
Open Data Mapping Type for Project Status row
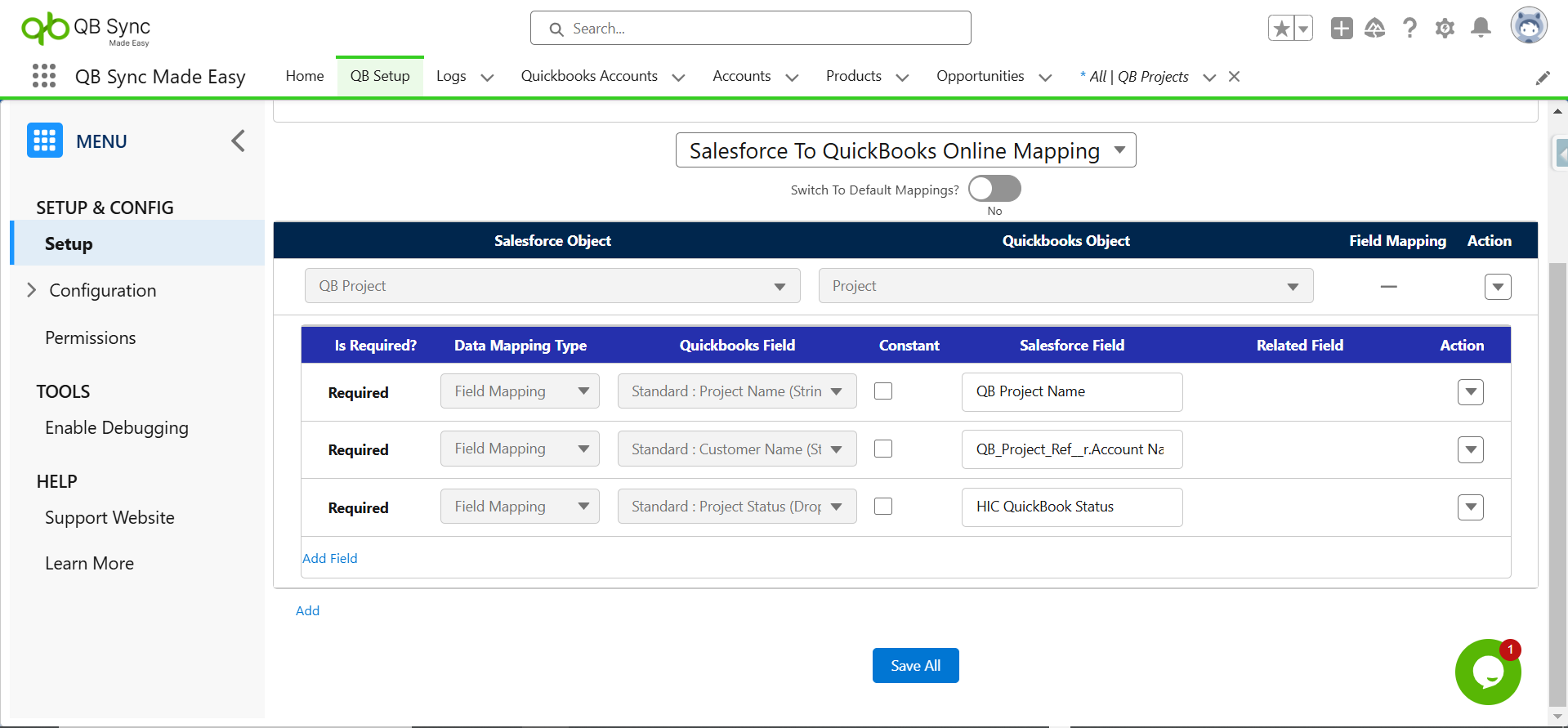[520, 507]
